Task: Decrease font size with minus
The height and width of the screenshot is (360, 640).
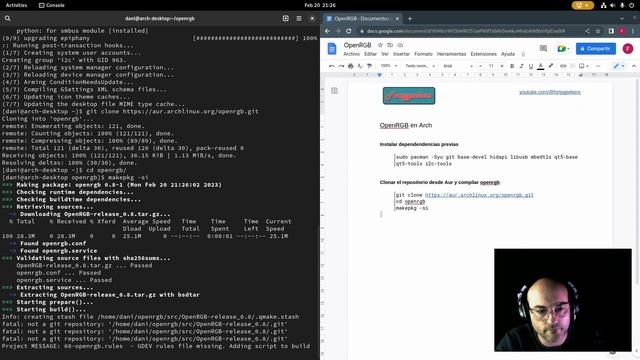Action: [480, 66]
